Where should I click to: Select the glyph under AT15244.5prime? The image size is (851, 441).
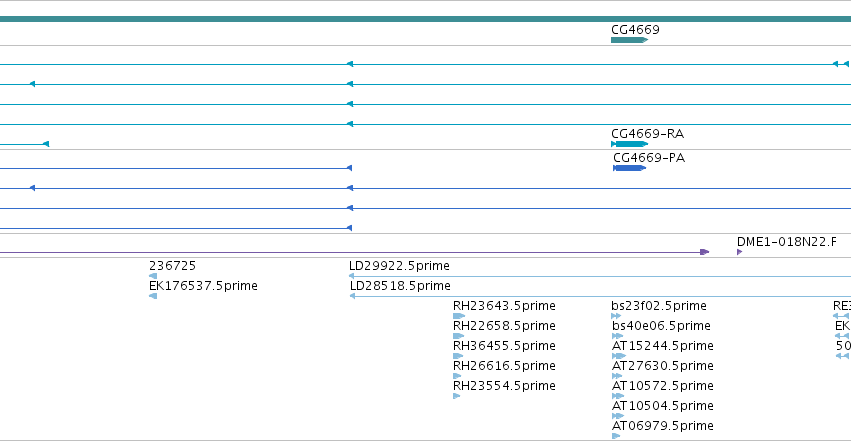(x=618, y=356)
